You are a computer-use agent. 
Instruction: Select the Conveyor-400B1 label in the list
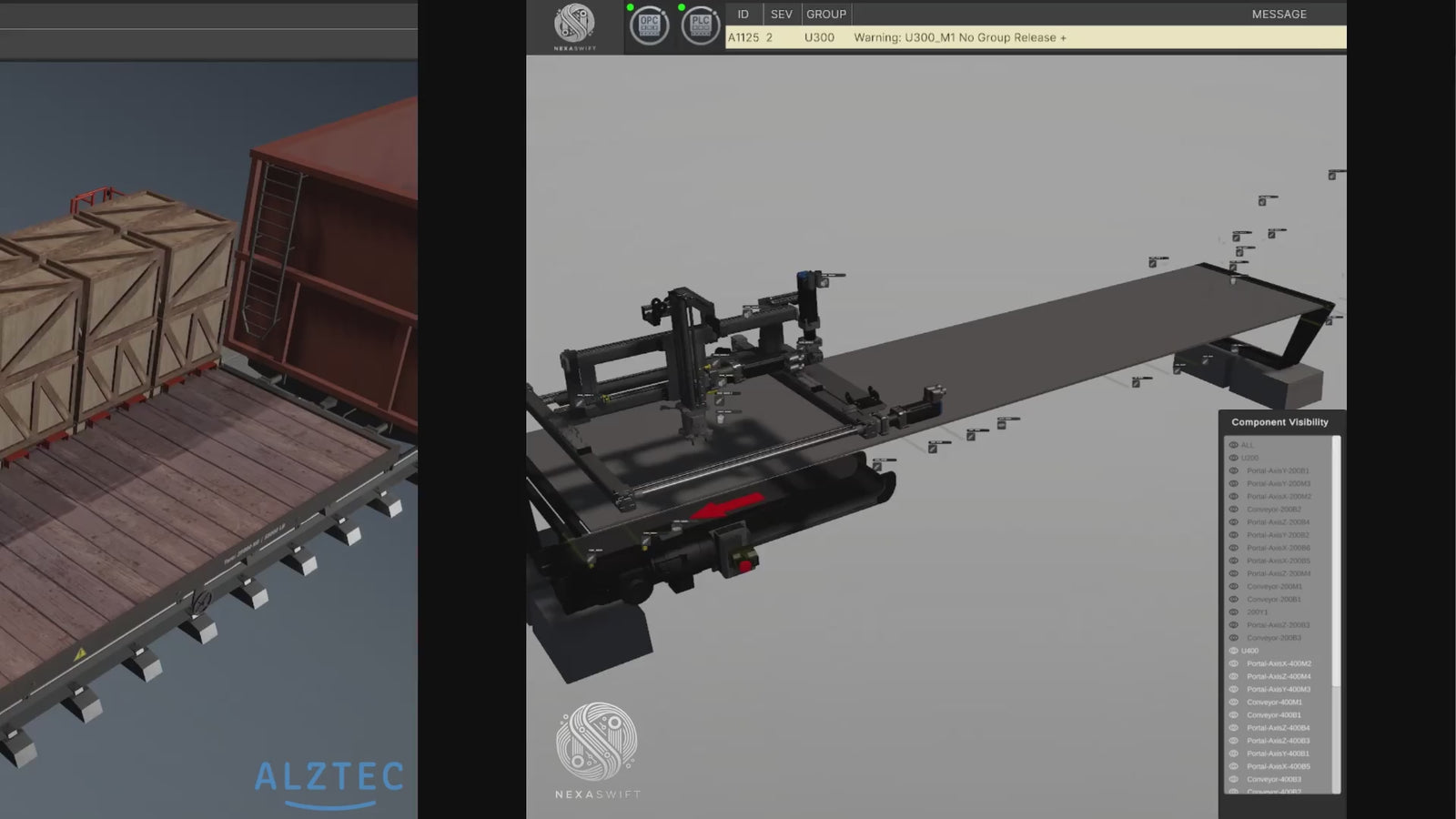[1274, 715]
